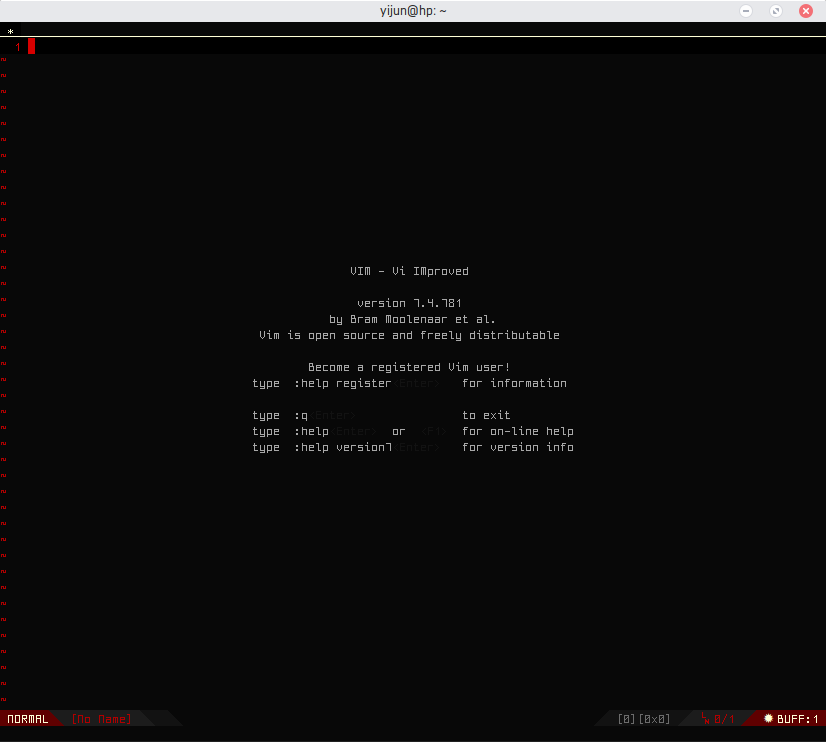This screenshot has width=826, height=742.
Task: Click the 'version 7.4.781' text
Action: [409, 303]
